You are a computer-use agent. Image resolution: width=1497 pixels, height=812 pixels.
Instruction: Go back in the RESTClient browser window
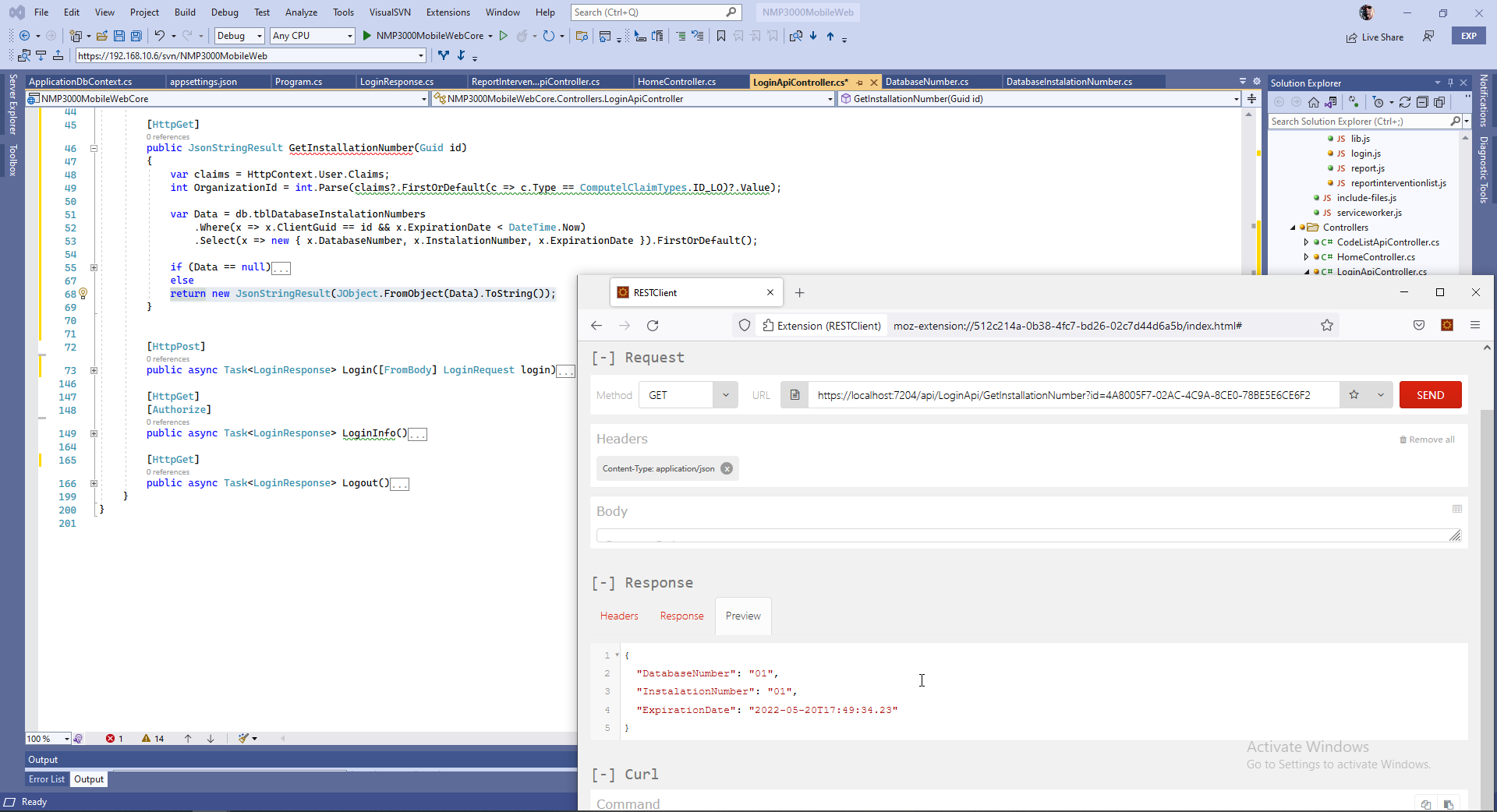pos(596,326)
